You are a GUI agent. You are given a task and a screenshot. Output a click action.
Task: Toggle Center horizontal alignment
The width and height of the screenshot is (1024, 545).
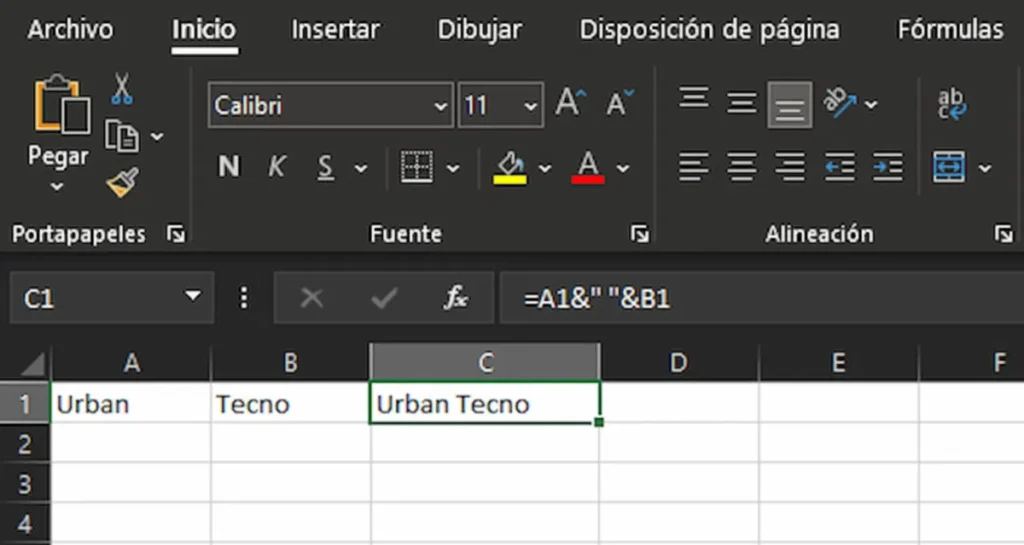point(742,167)
